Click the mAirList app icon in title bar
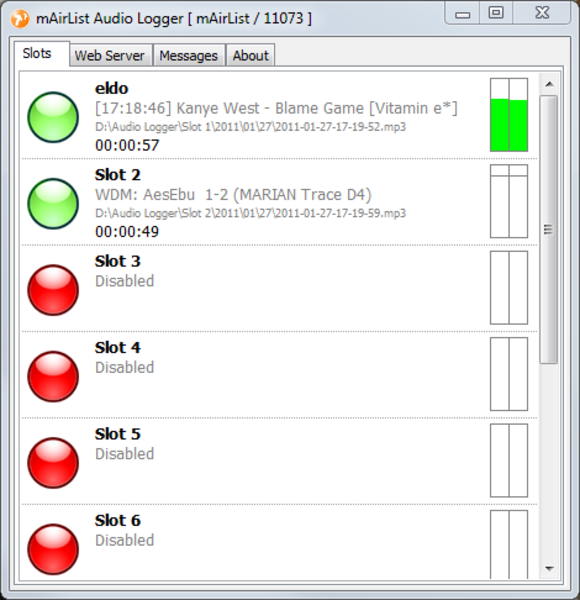The height and width of the screenshot is (600, 580). [x=20, y=18]
